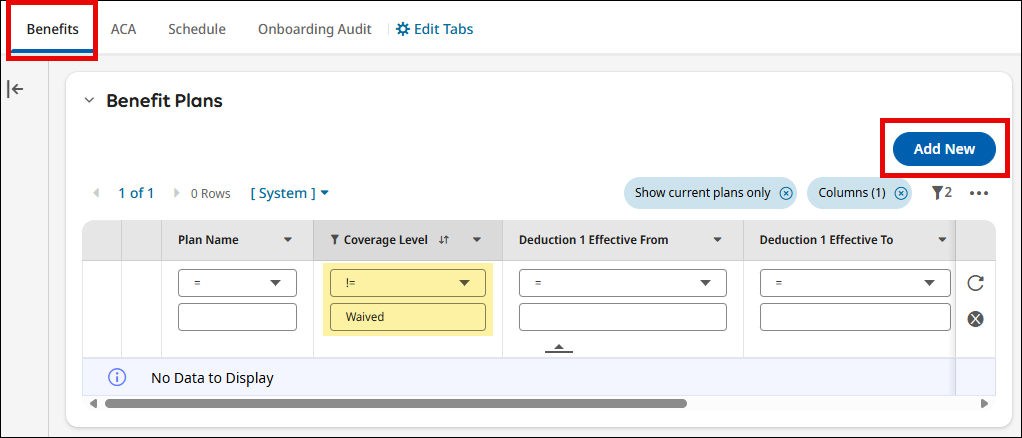Click the refresh filter row icon
Image resolution: width=1022 pixels, height=438 pixels.
pyautogui.click(x=975, y=283)
